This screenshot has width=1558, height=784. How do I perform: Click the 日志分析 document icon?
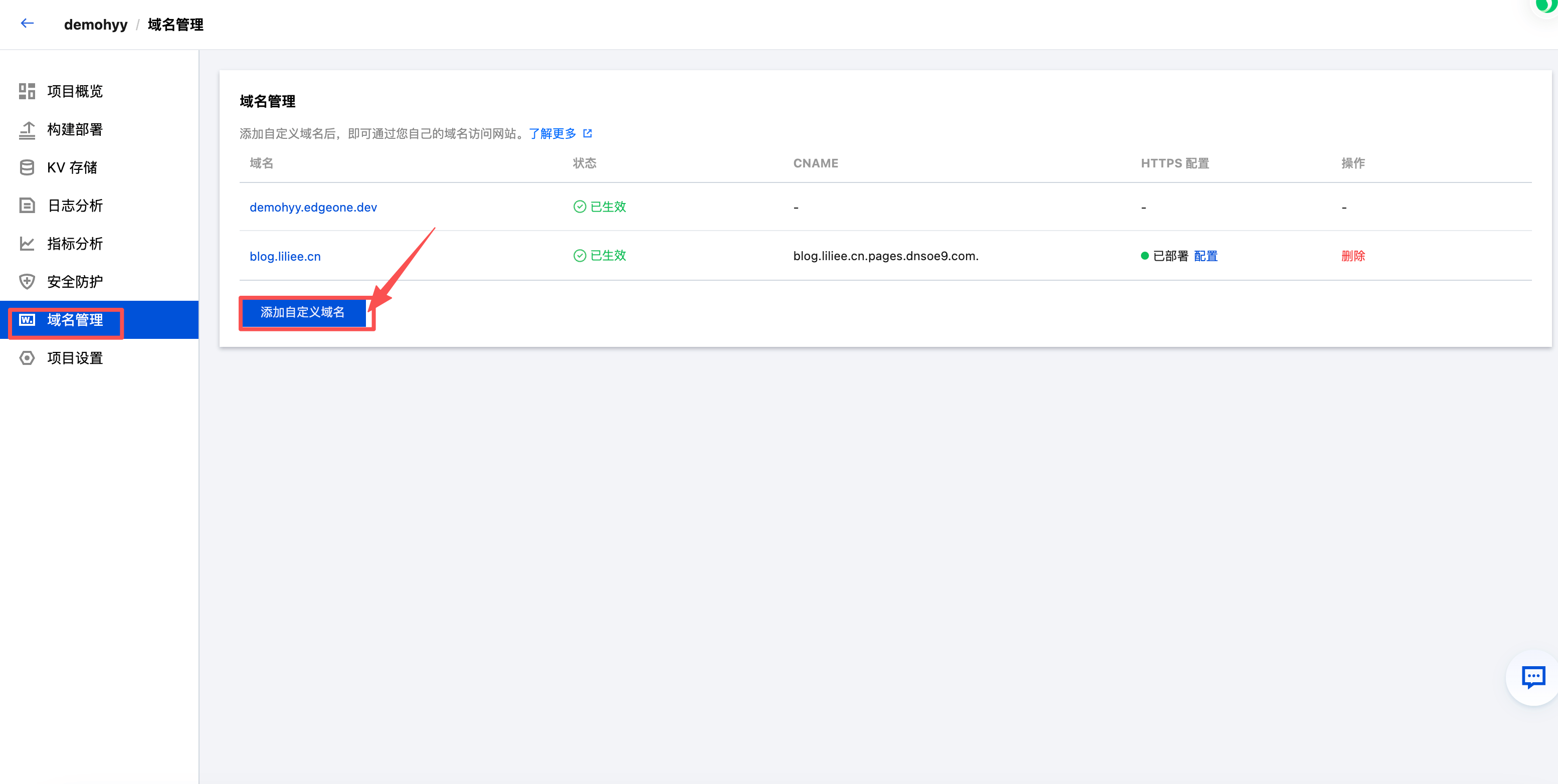(27, 206)
